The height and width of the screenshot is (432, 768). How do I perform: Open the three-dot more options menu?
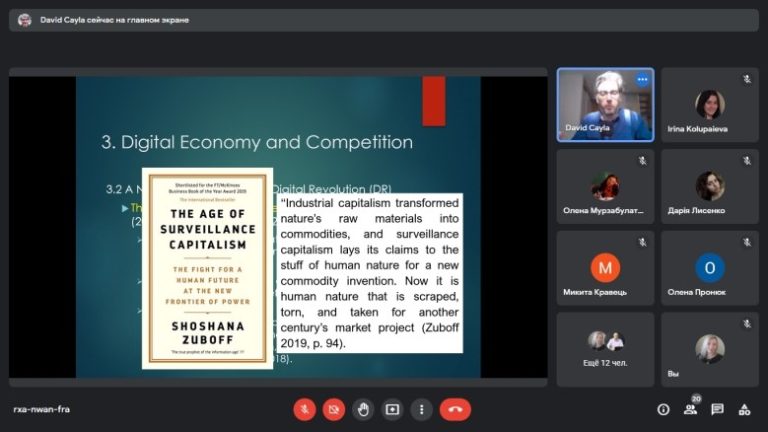coord(422,409)
